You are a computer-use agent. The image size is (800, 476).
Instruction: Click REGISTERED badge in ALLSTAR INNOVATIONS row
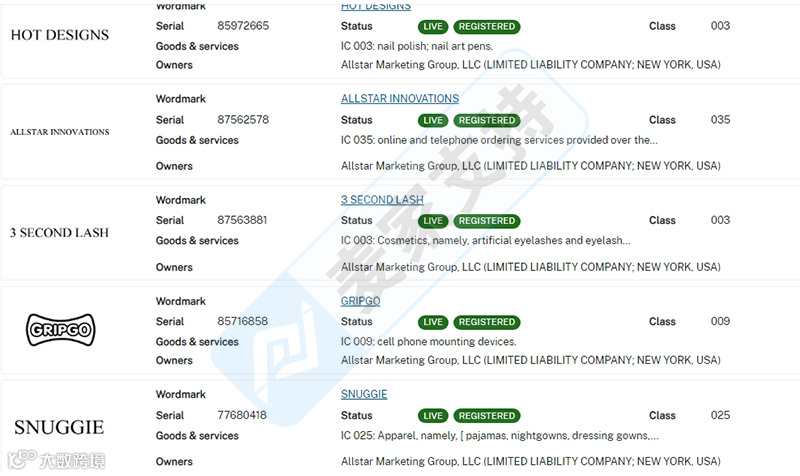[x=487, y=120]
